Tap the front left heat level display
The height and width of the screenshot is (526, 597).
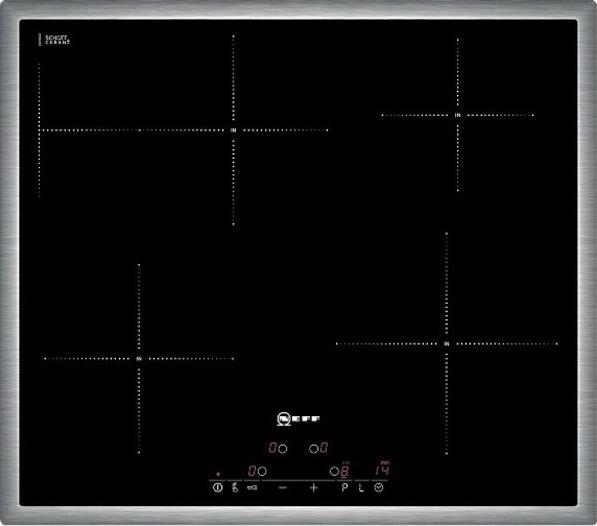[x=252, y=470]
